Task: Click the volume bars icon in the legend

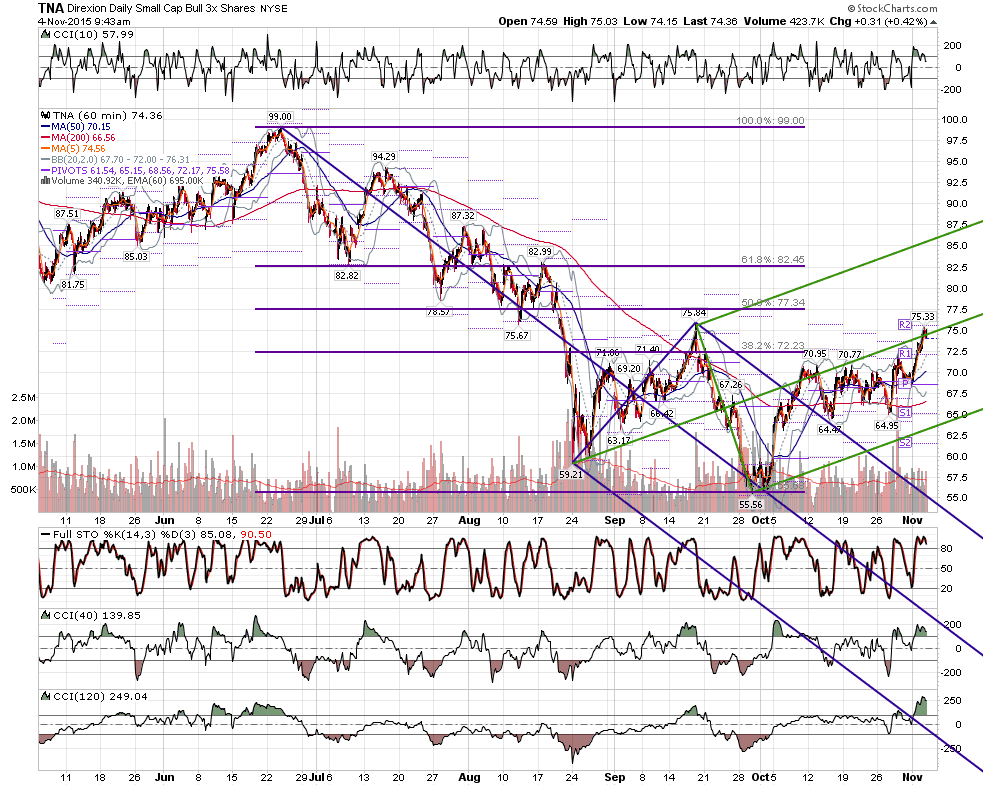Action: 45,181
